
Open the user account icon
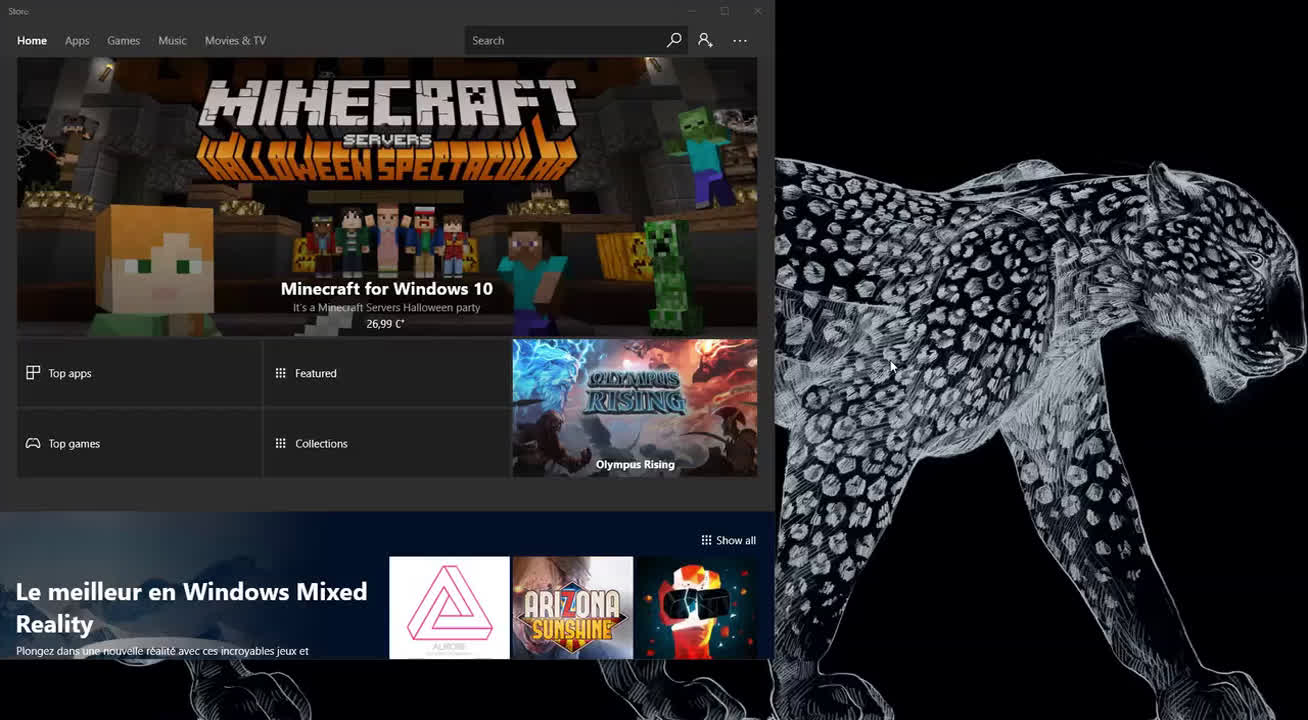coord(705,40)
